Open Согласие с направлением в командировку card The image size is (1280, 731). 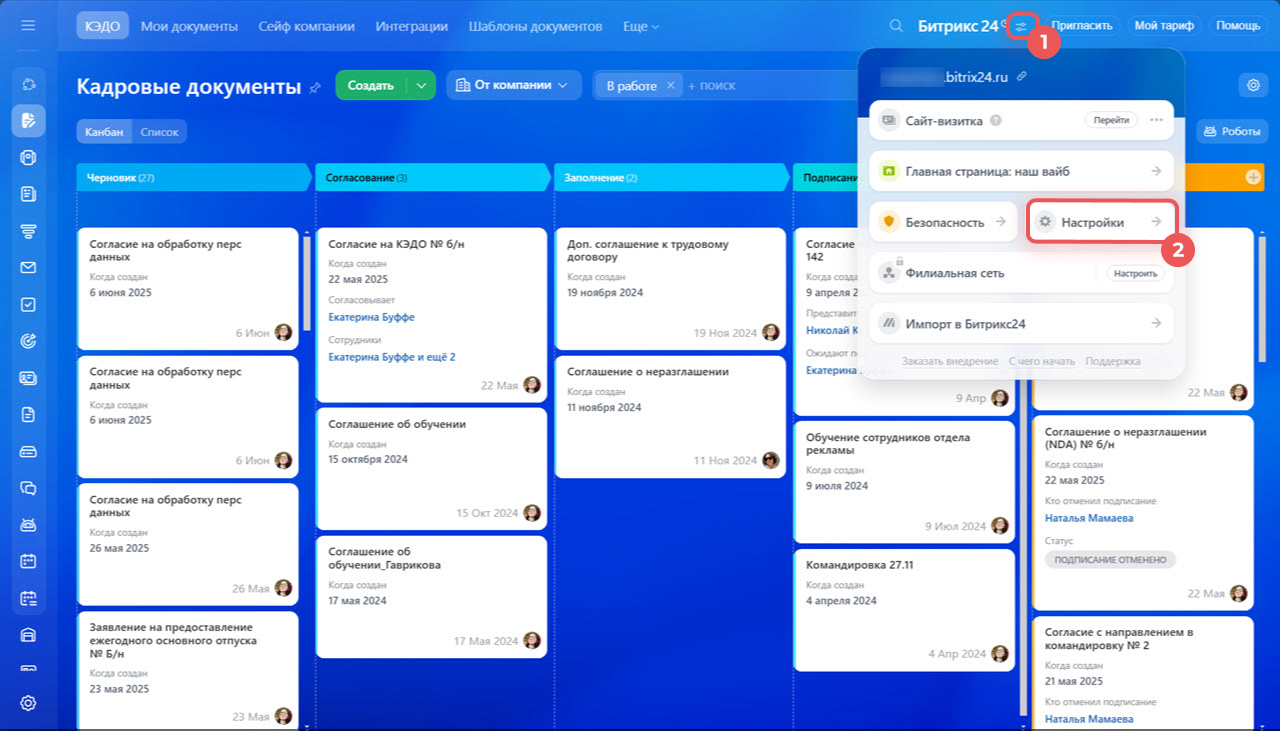point(1142,672)
